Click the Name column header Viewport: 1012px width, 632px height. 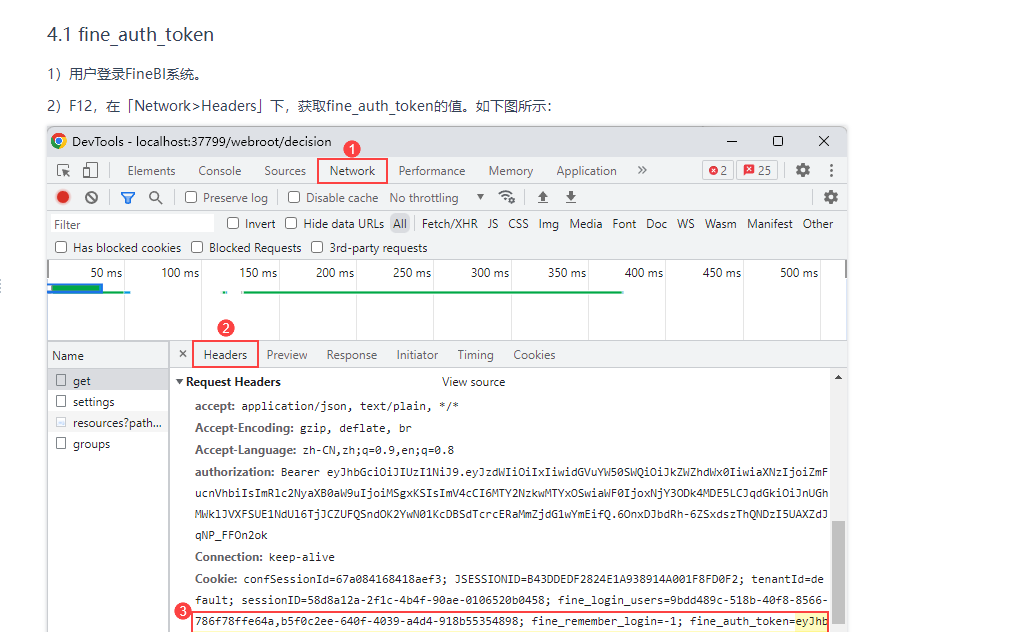click(x=108, y=355)
